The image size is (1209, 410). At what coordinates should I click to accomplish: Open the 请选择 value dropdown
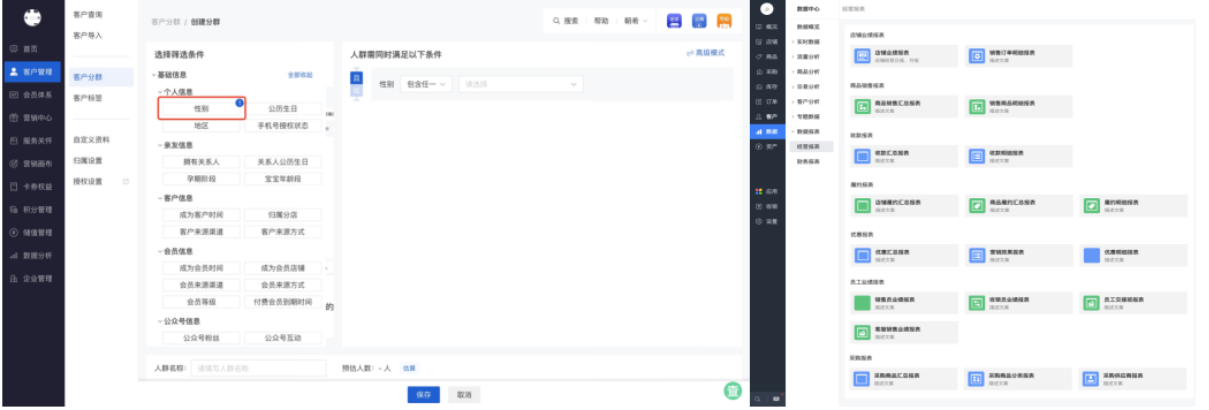click(x=520, y=84)
